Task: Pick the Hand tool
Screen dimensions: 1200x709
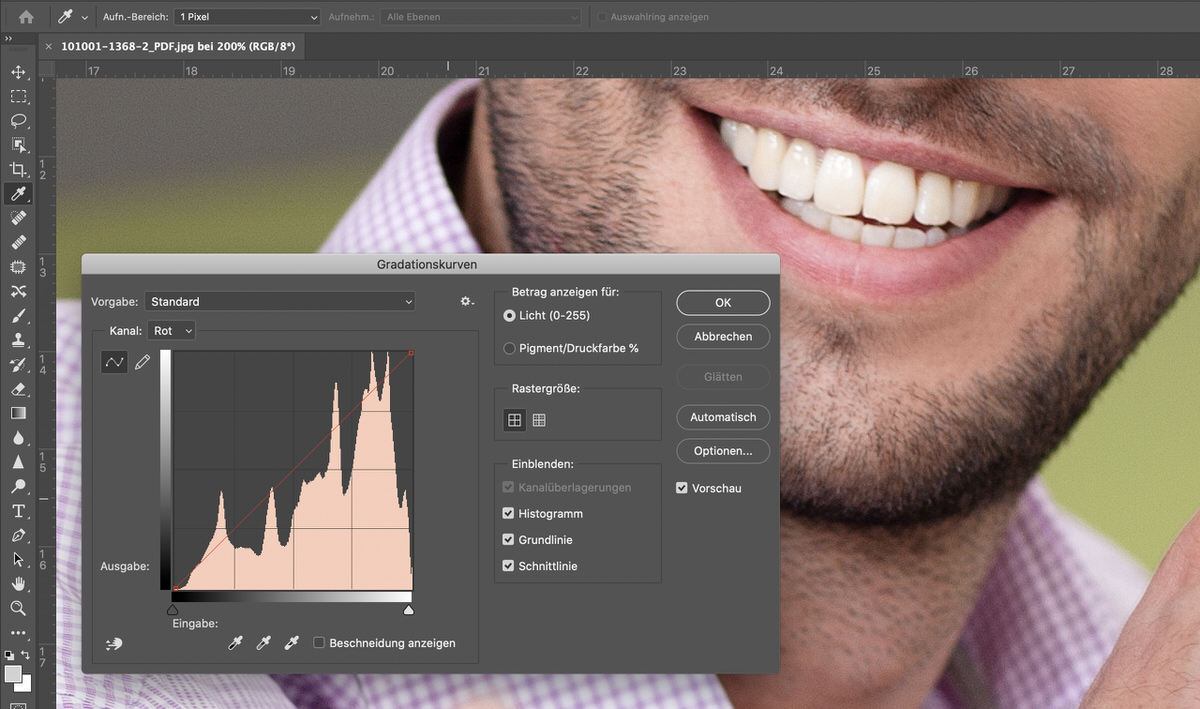Action: 18,584
